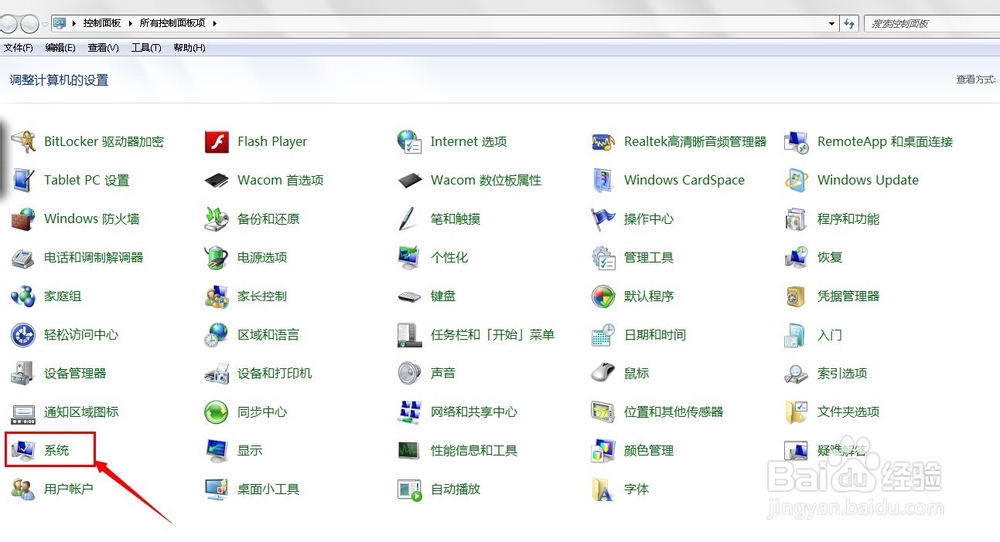Screen dimensions: 1000x542
Task: Open the 性能信息和工具 link
Action: pyautogui.click(x=474, y=450)
